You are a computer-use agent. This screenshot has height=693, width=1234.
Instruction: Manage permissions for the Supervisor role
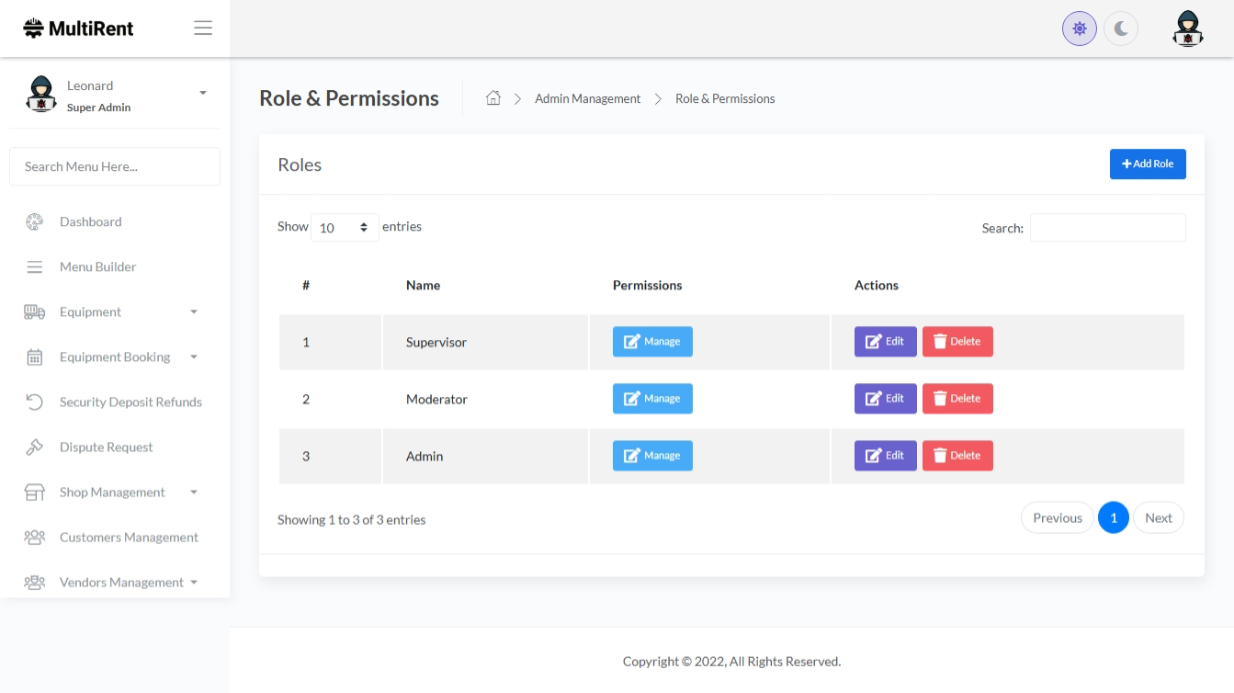(x=652, y=342)
